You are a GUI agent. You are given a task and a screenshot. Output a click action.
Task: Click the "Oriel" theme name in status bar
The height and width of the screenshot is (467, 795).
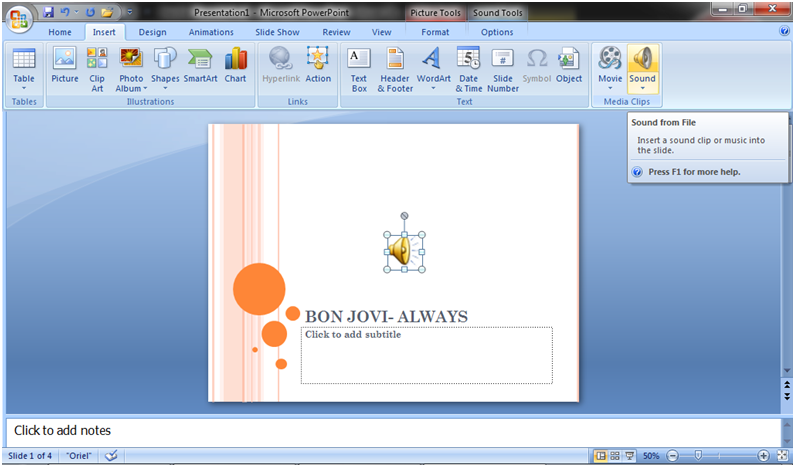pyautogui.click(x=79, y=456)
